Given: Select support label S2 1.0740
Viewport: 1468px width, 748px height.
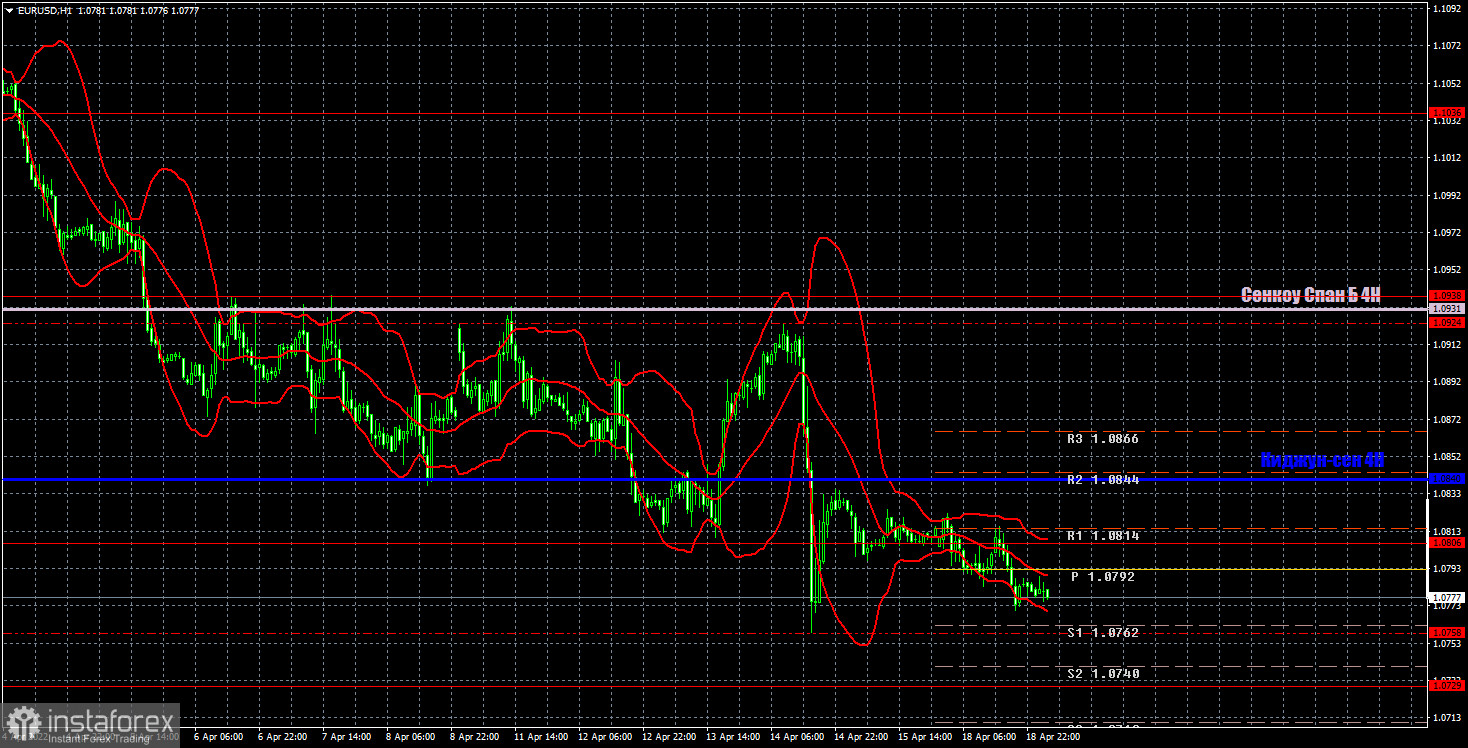Looking at the screenshot, I should pos(1101,674).
